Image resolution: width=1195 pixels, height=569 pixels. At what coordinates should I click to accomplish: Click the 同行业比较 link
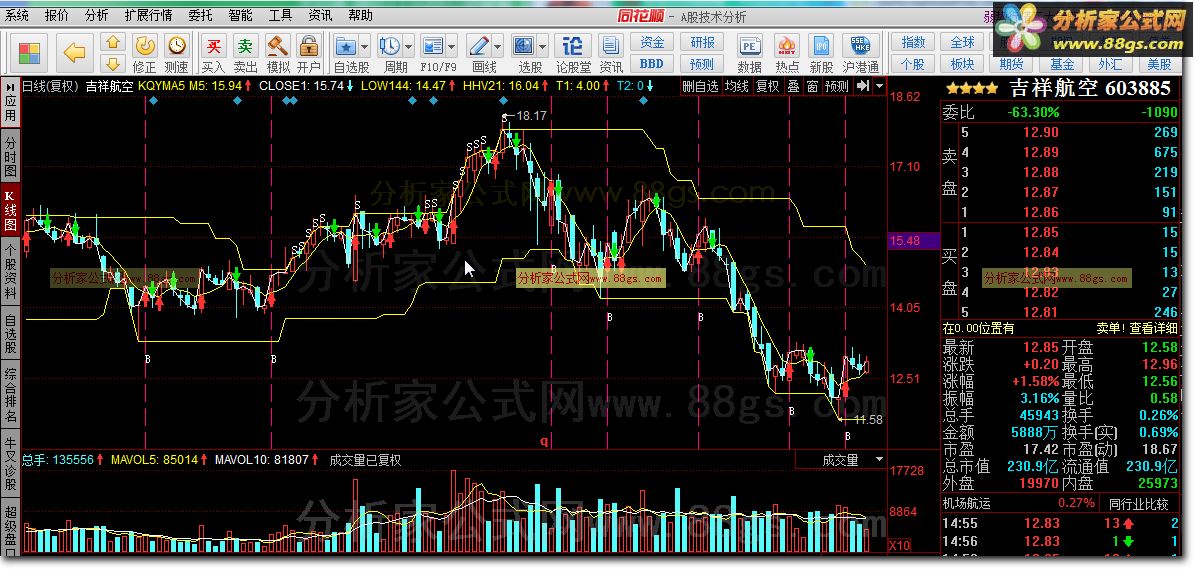(x=1138, y=503)
